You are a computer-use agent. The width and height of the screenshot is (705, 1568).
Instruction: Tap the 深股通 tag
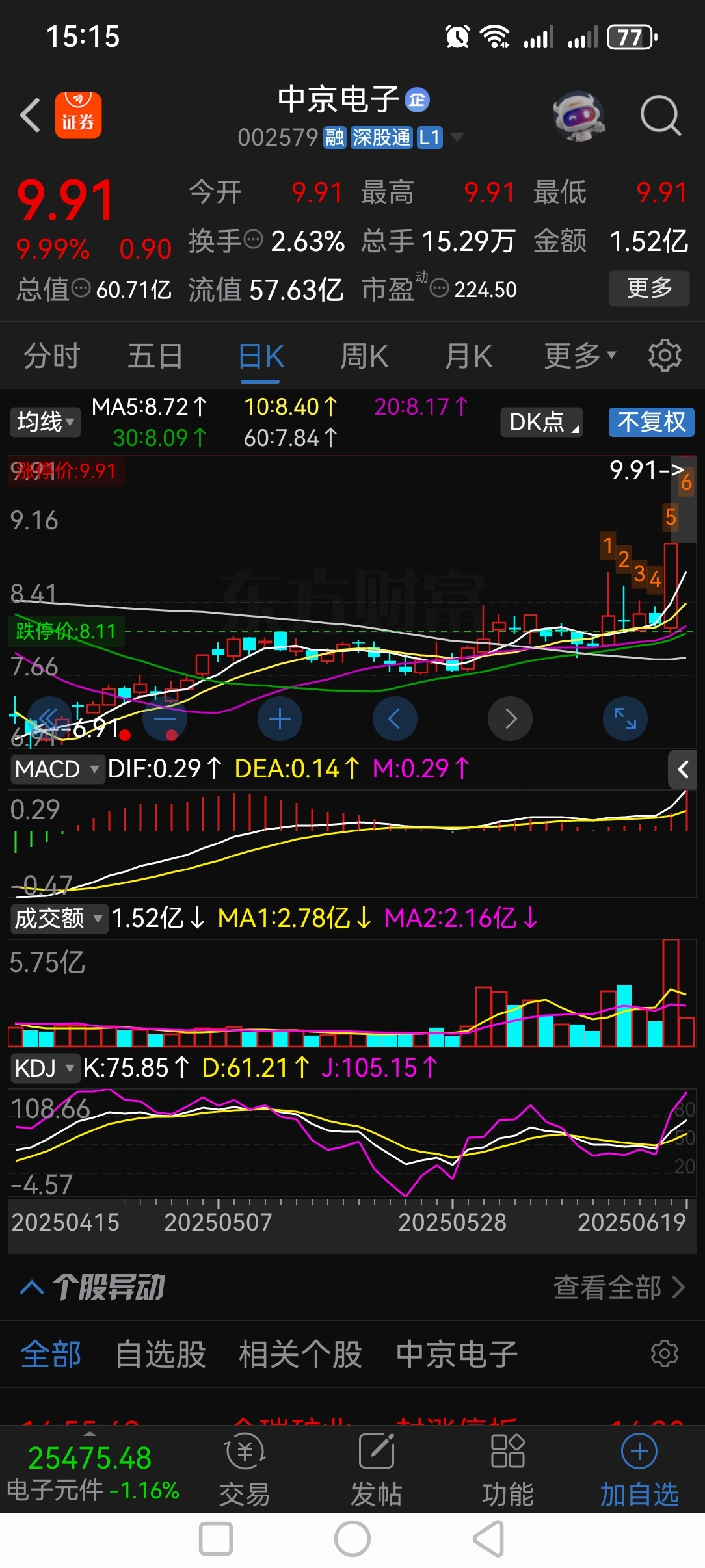pyautogui.click(x=381, y=137)
